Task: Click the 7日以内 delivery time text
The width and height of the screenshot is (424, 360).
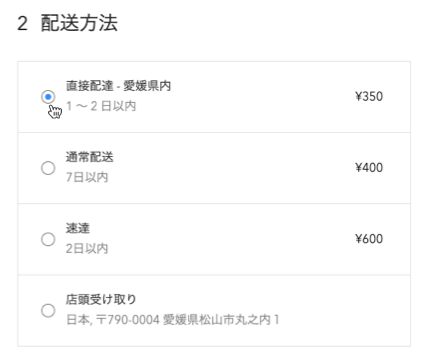Action: click(87, 177)
